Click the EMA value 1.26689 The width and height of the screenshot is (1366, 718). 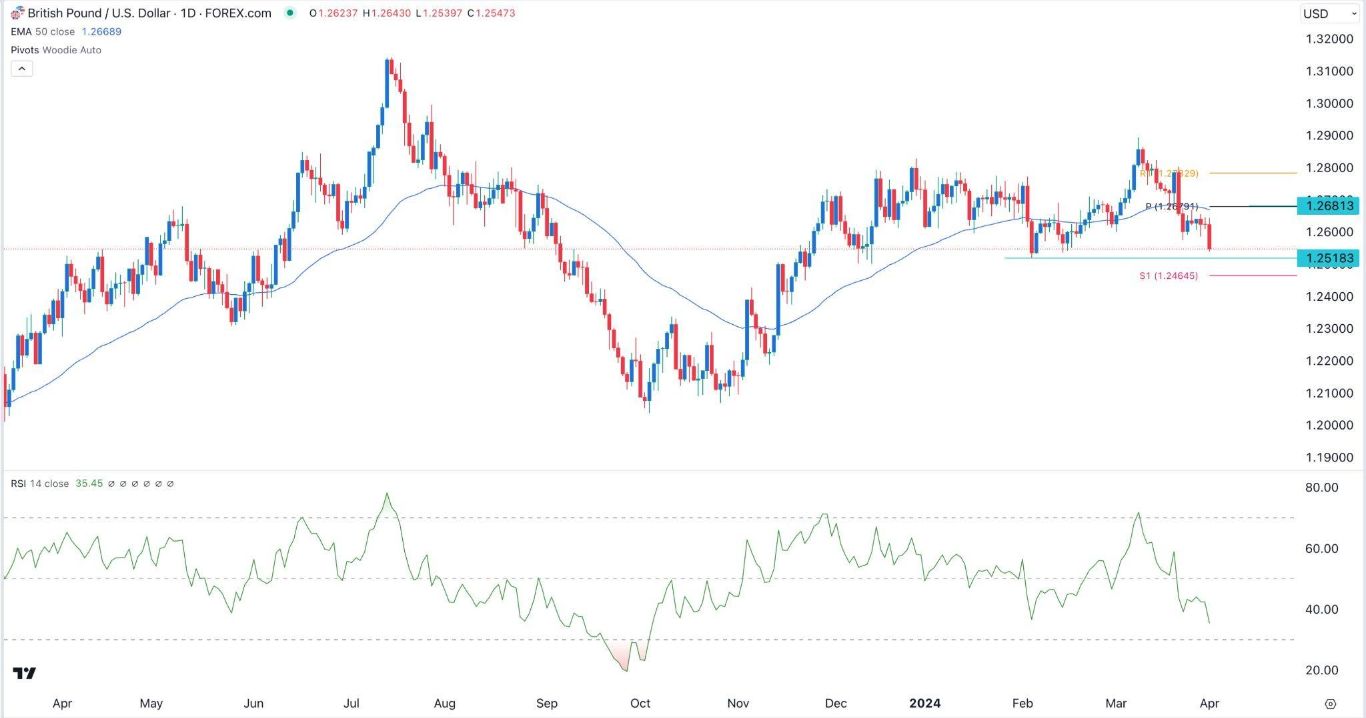point(103,32)
